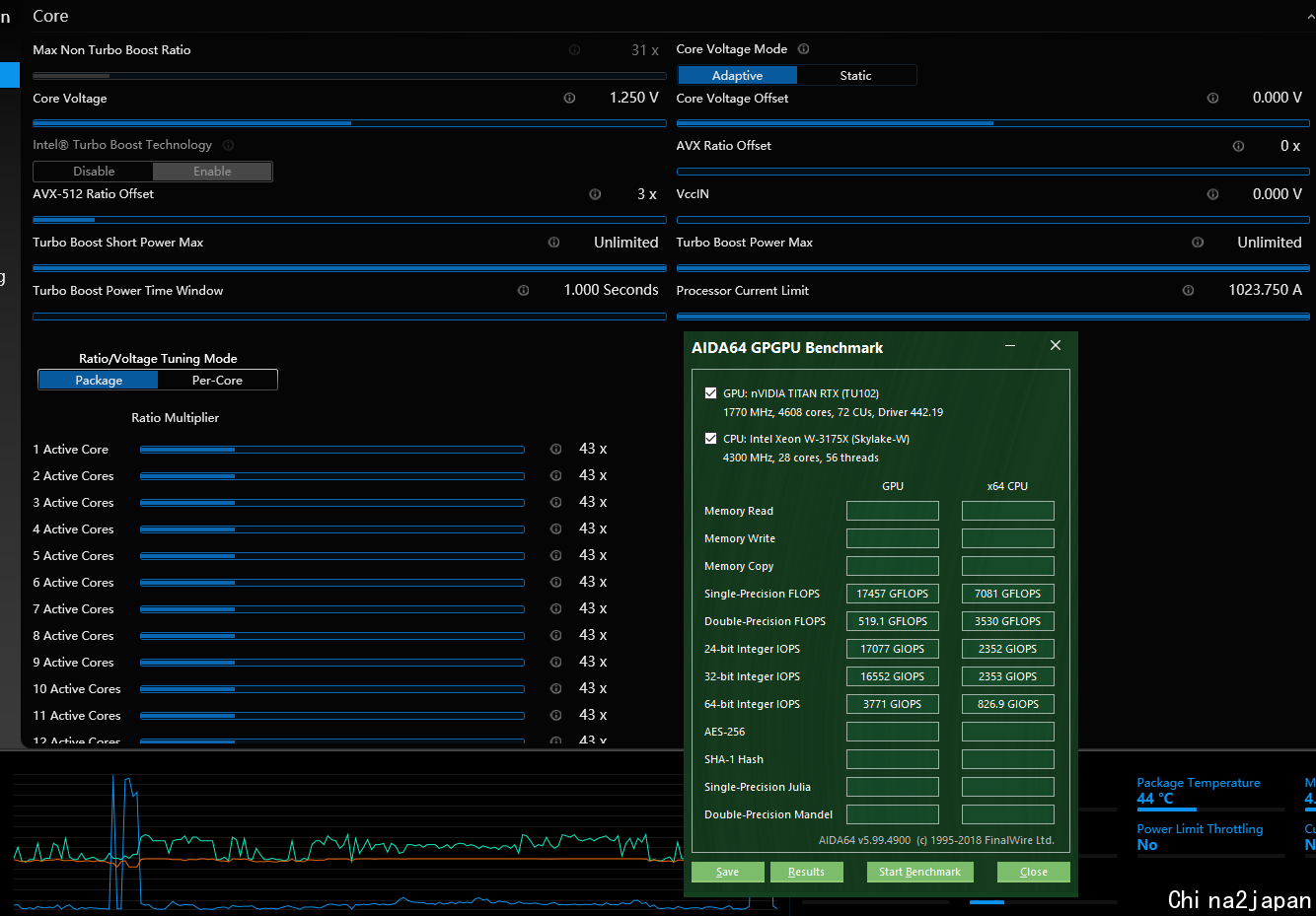The width and height of the screenshot is (1316, 916).
Task: Click info icon for 4 Active Cores row
Action: coord(555,528)
